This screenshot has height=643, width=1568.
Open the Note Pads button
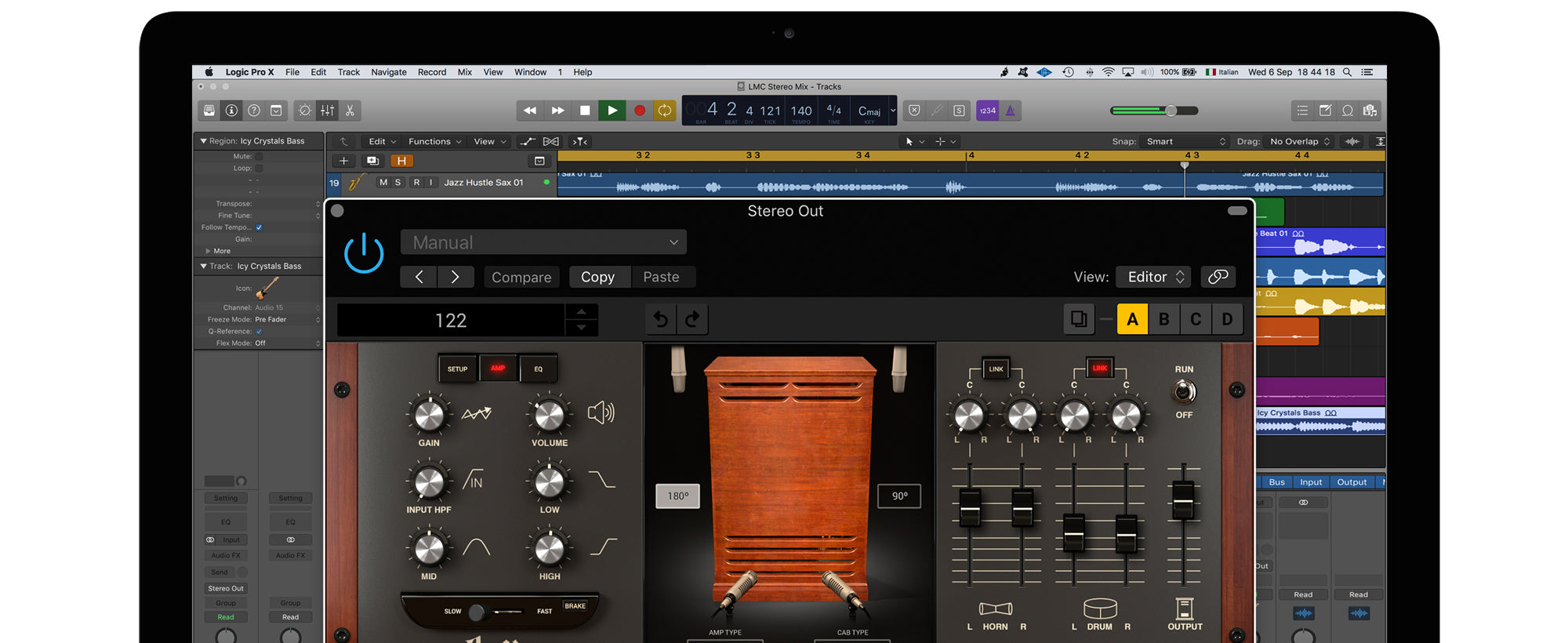tap(1325, 111)
